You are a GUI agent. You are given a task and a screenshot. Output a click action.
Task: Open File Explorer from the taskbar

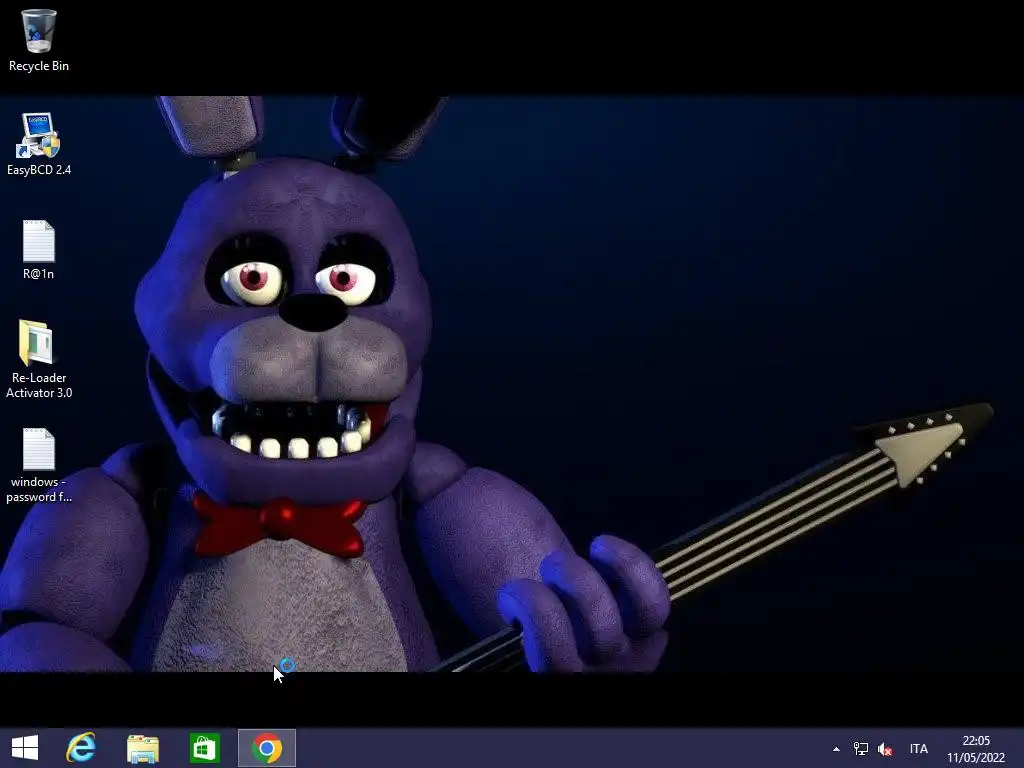click(x=142, y=748)
